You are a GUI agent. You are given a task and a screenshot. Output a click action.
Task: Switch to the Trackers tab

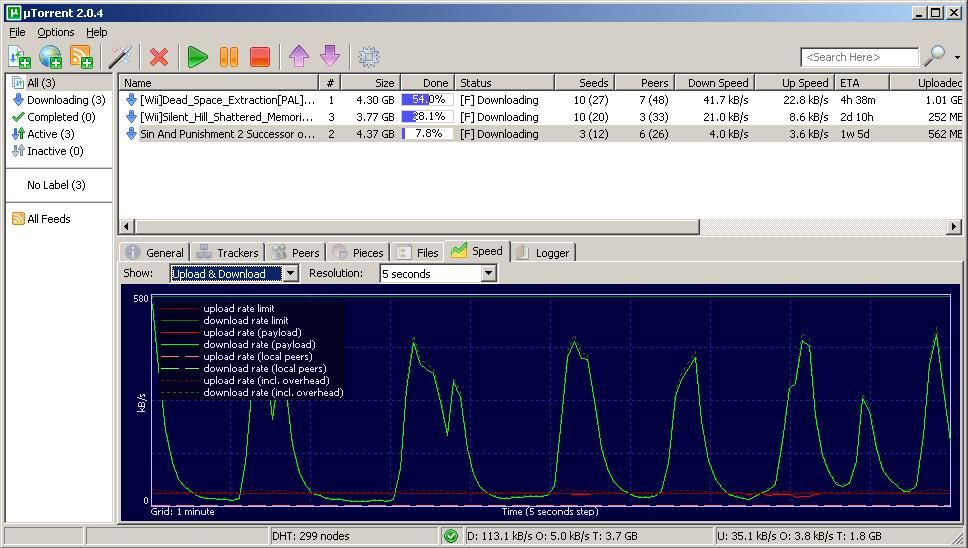coord(228,252)
